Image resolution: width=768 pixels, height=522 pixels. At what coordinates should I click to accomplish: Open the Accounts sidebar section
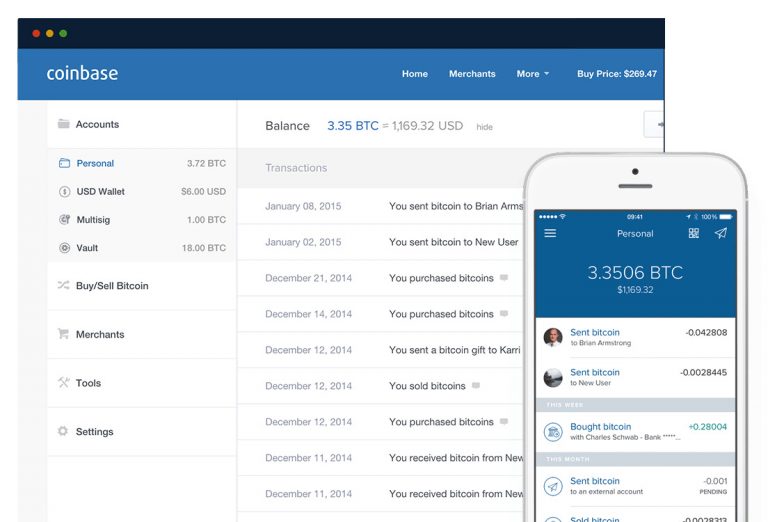(x=142, y=124)
